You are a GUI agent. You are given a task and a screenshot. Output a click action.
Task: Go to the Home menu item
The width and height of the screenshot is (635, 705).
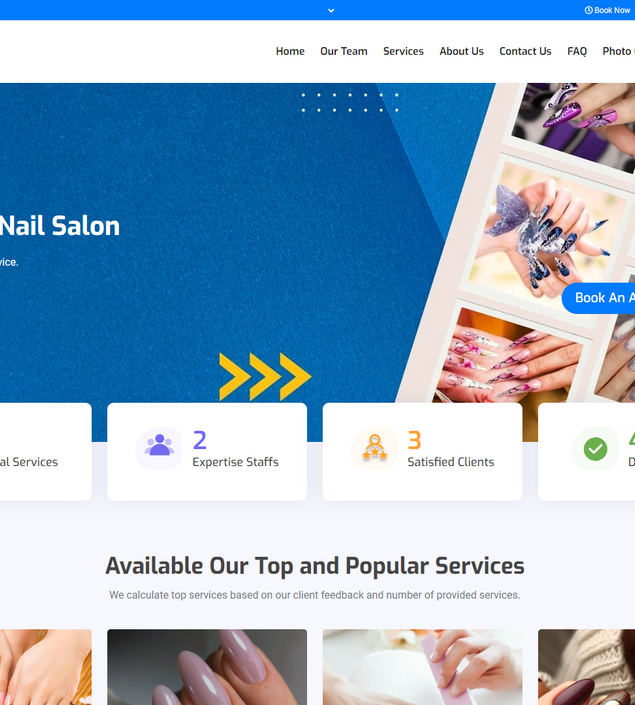point(290,51)
